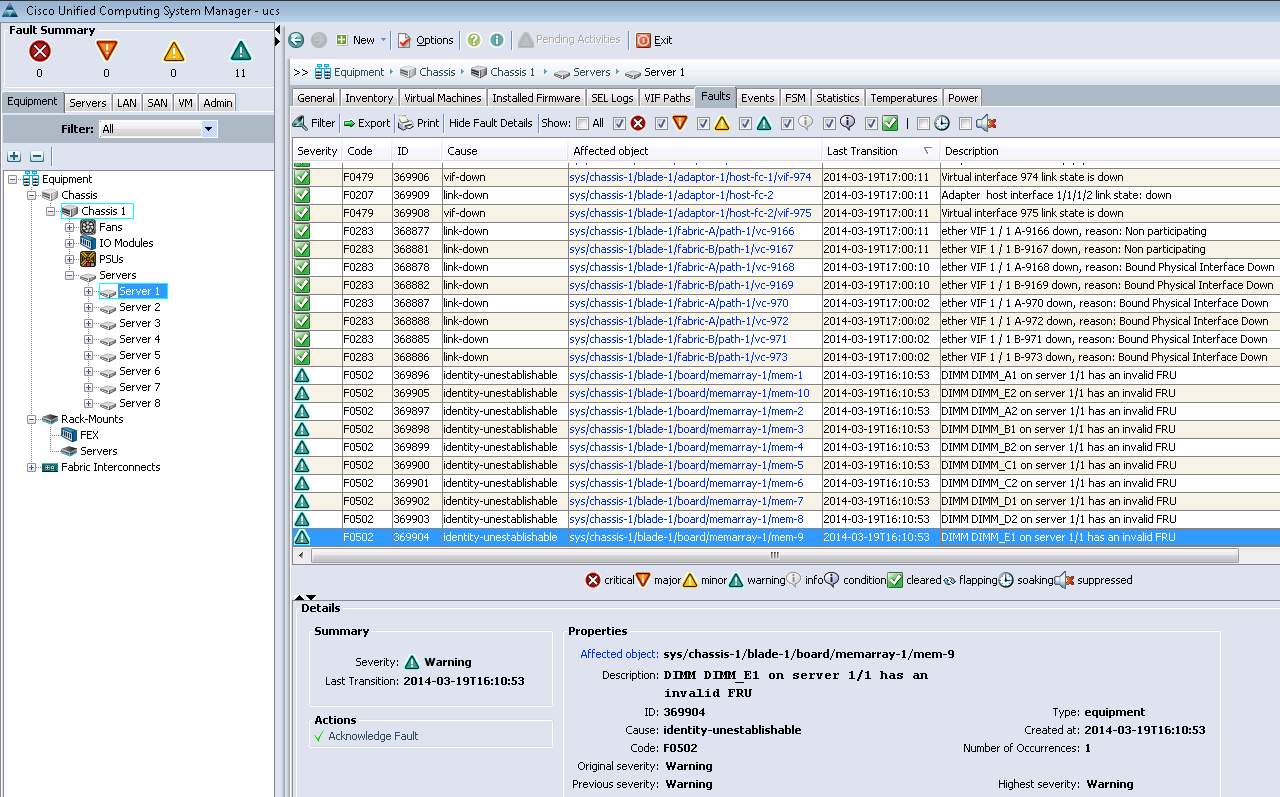Expand the PSUs tree node

coord(70,259)
